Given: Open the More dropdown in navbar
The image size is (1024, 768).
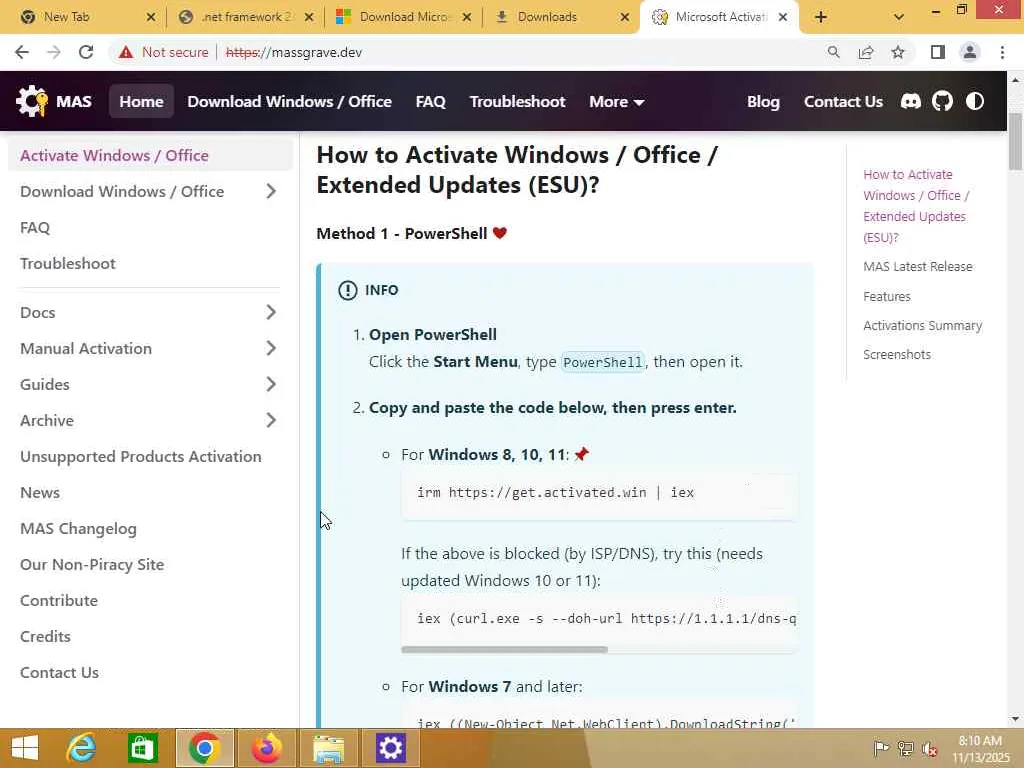Looking at the screenshot, I should [616, 101].
